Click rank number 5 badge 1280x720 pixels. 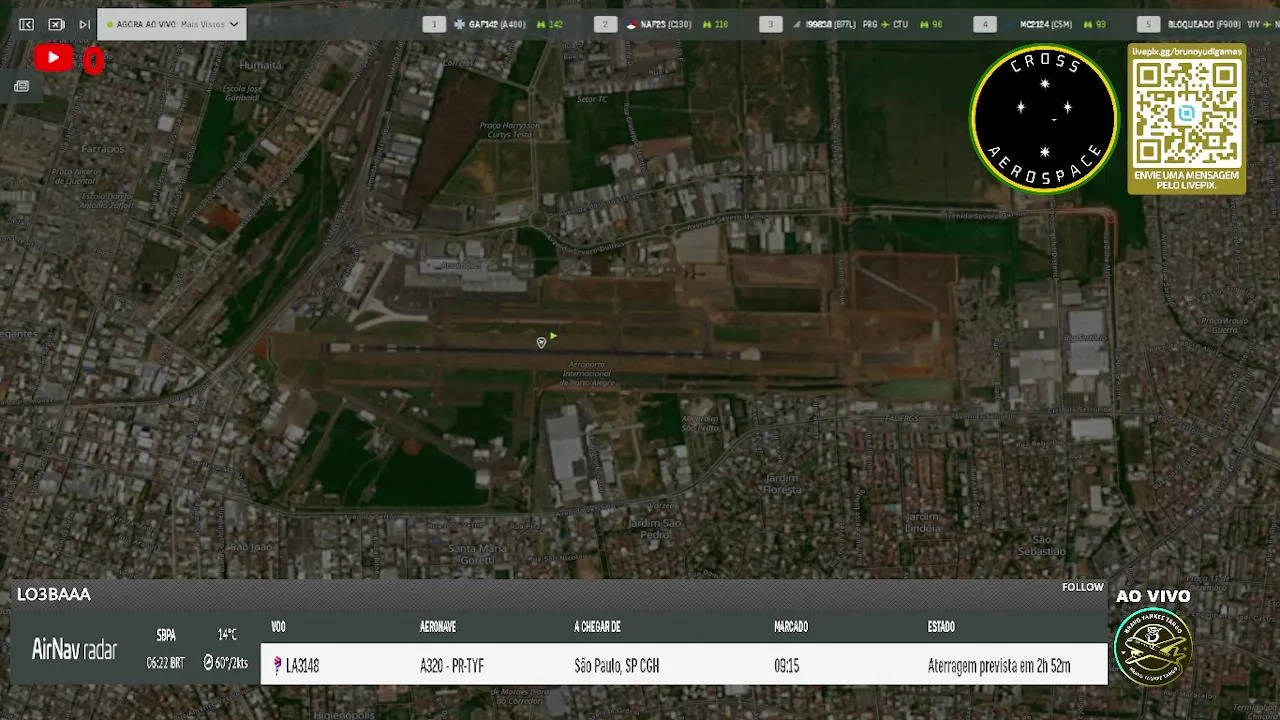(x=1148, y=24)
